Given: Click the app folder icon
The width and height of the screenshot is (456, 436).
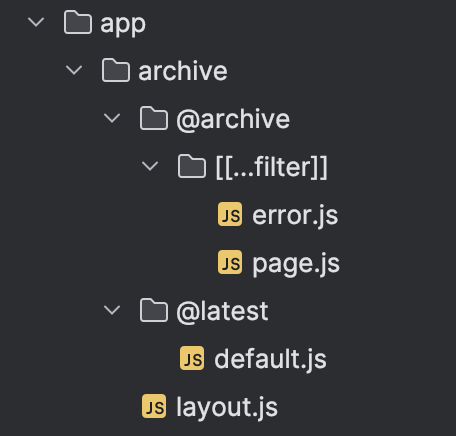Looking at the screenshot, I should pos(78,22).
